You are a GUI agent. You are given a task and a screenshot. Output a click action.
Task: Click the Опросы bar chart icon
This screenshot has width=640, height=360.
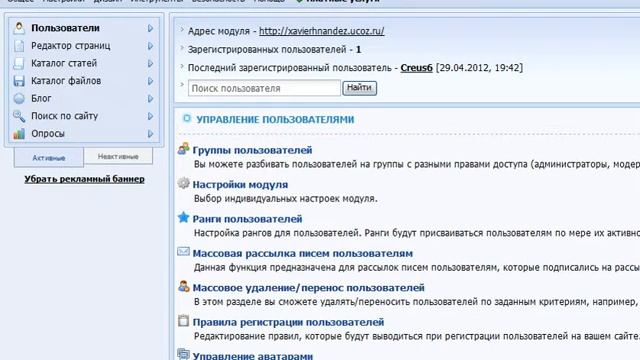point(19,133)
